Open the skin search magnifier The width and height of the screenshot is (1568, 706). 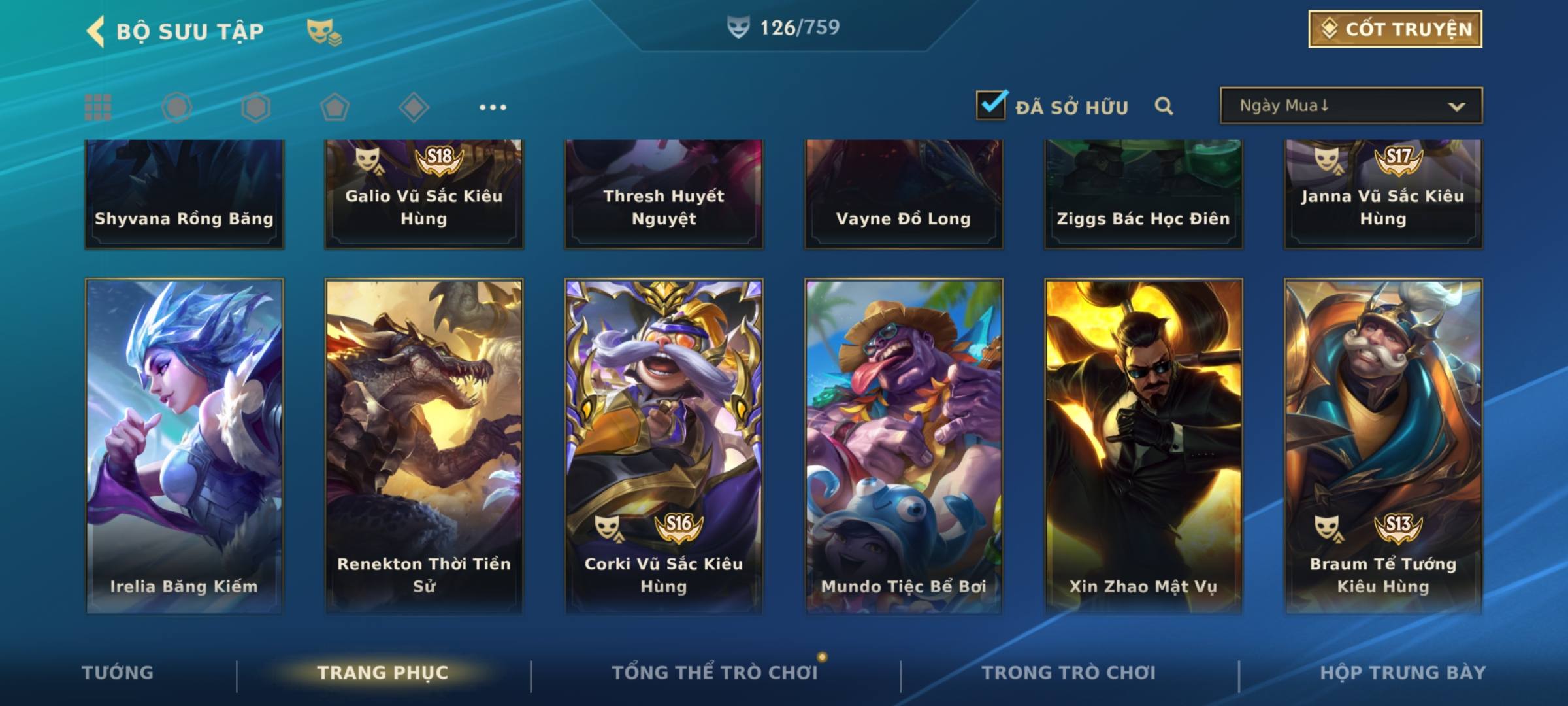tap(1164, 106)
